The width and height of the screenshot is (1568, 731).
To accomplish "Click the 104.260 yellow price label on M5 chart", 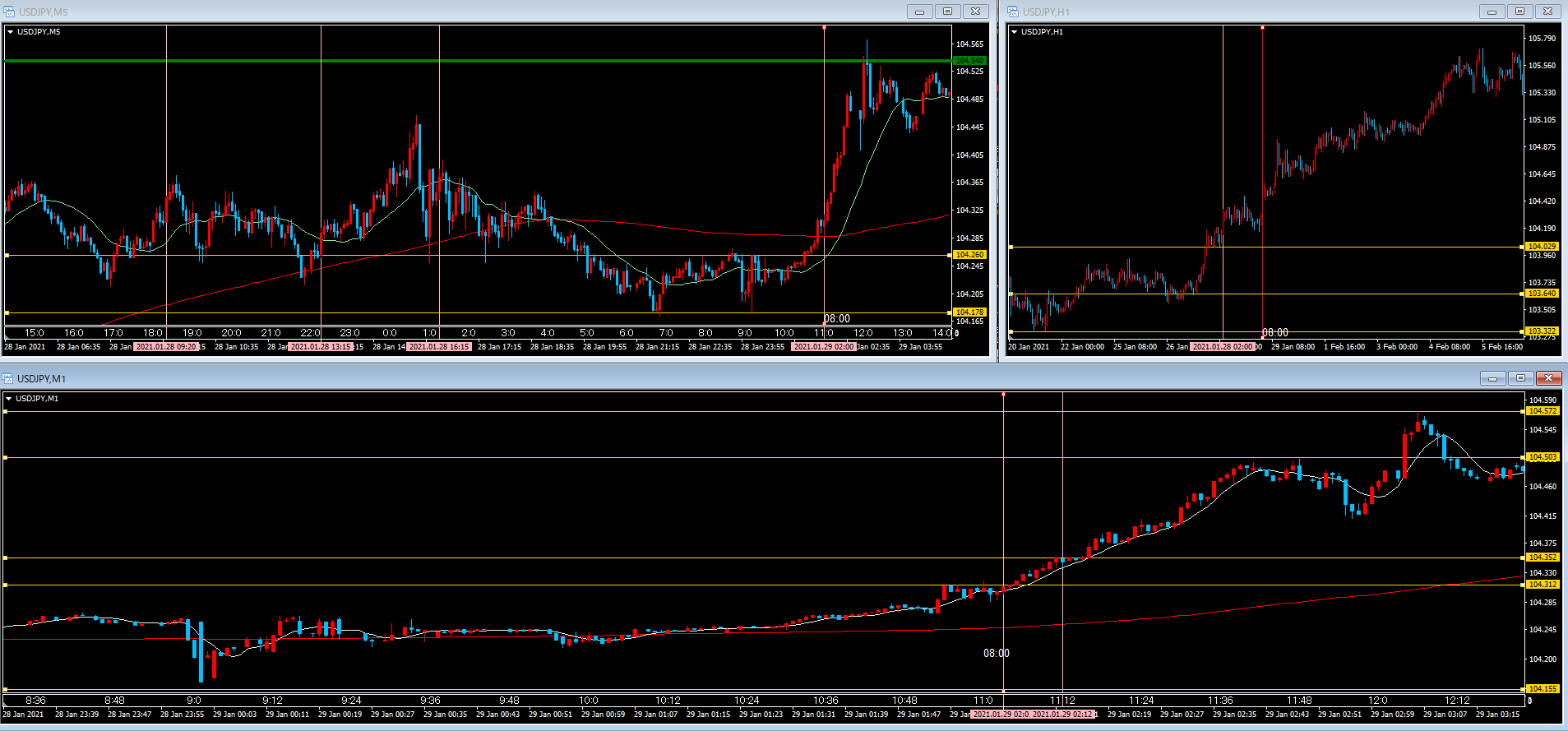I will click(969, 255).
